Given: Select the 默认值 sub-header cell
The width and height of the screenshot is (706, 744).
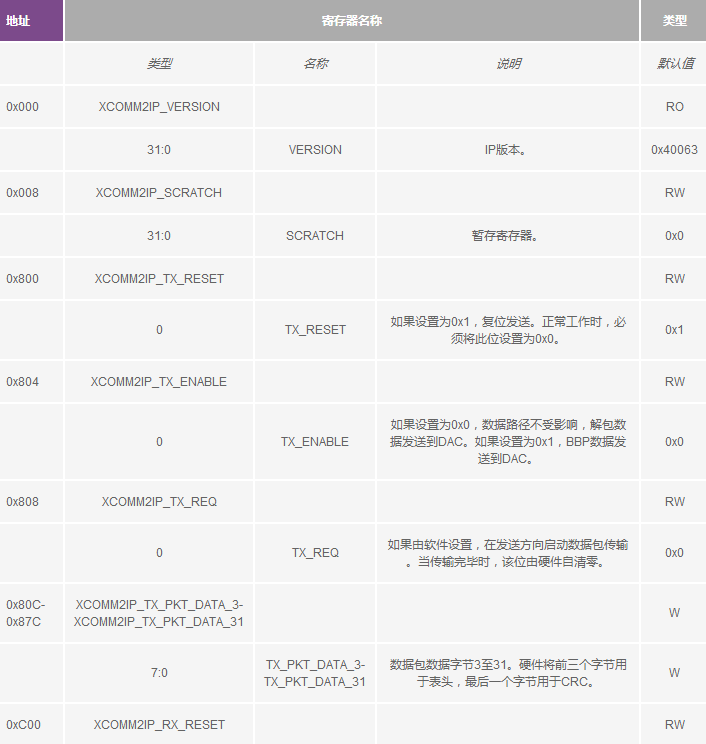Looking at the screenshot, I should tap(674, 64).
